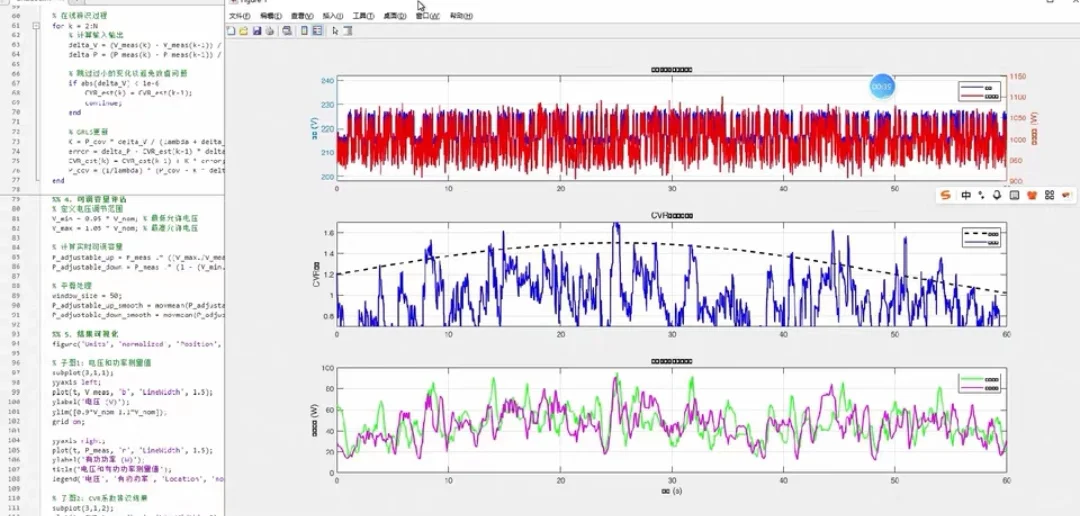1080x516 pixels.
Task: Click the legend box in bottom capacity plot
Action: [979, 384]
